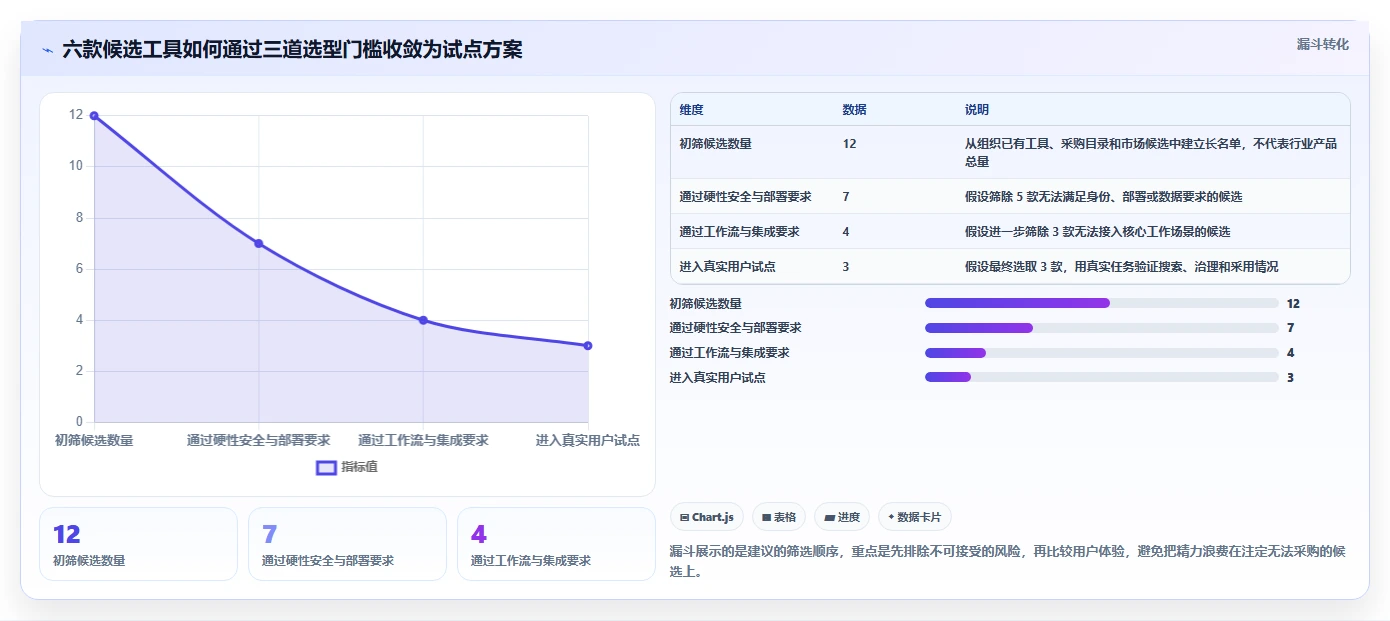Select the 数据卡片 chip
Screen dimensions: 1390x621
(x=915, y=517)
